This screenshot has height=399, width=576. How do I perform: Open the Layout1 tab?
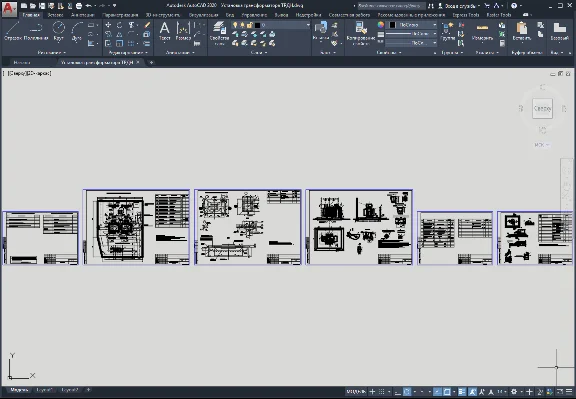[x=44, y=390]
